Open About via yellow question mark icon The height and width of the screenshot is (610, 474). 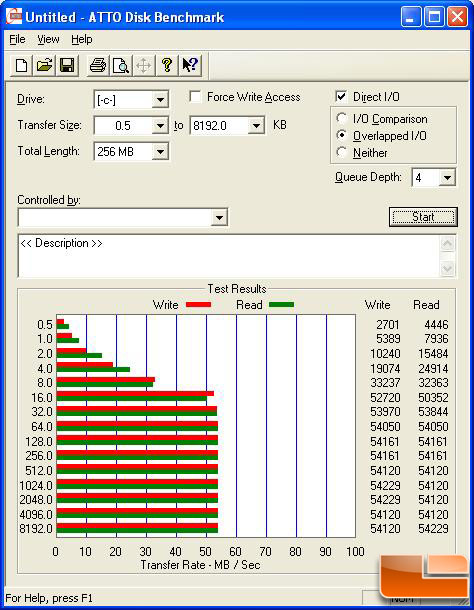click(167, 65)
